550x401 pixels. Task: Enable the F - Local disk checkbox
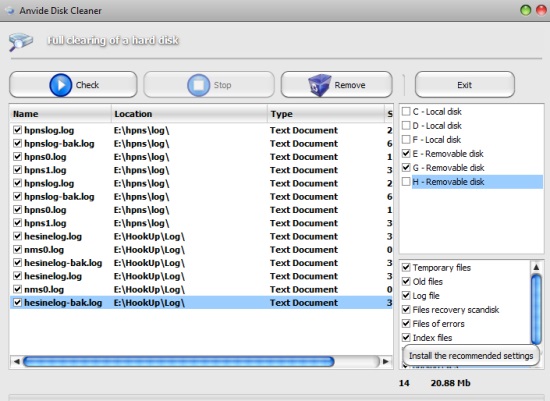pyautogui.click(x=406, y=140)
